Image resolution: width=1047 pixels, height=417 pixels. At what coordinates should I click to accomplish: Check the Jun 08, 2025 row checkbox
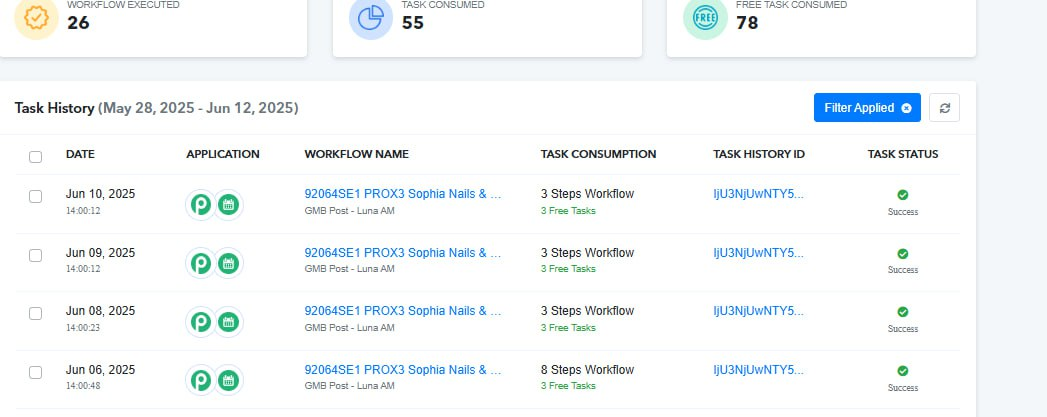[x=35, y=314]
